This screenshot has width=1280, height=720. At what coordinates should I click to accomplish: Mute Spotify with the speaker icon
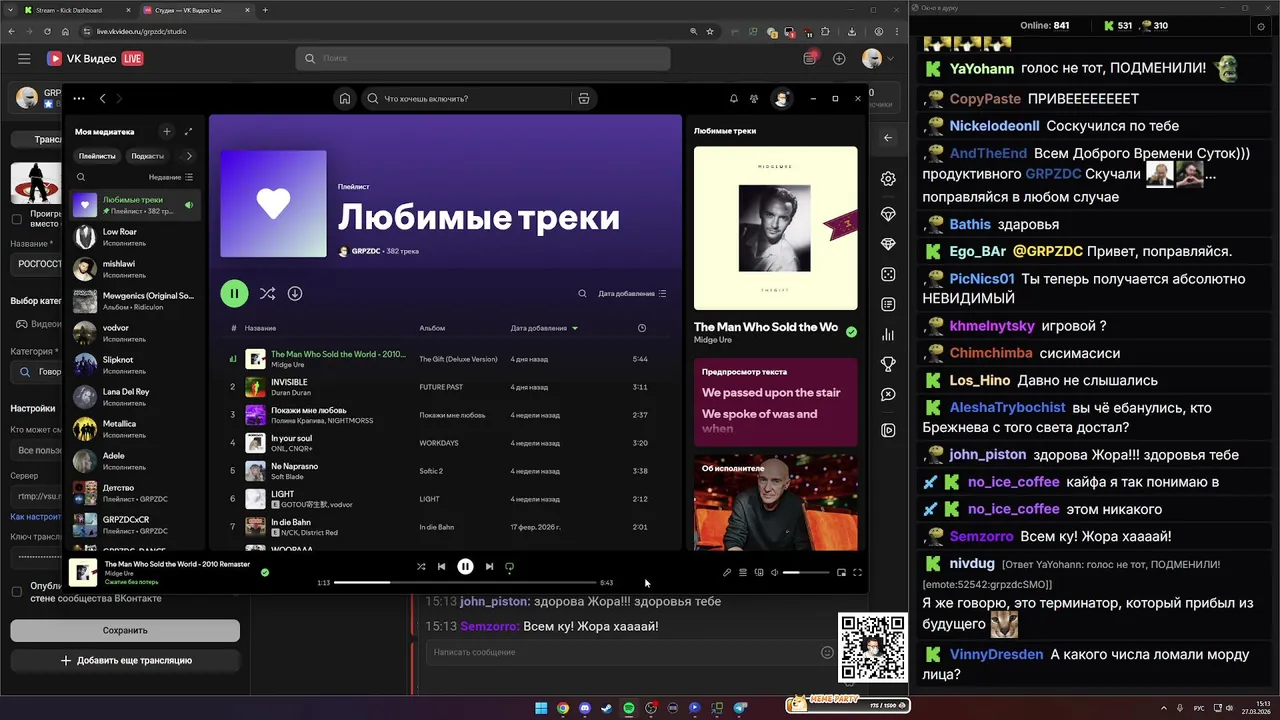point(775,573)
